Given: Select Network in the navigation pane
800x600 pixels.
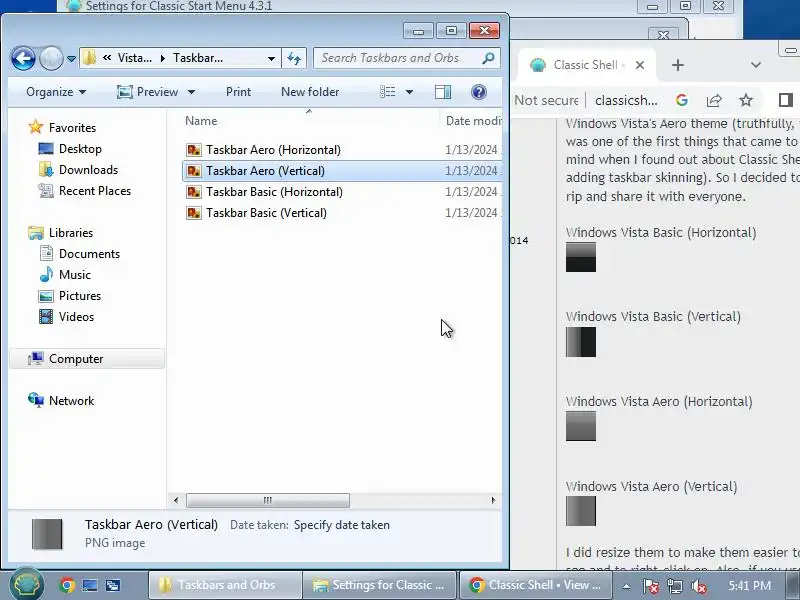Looking at the screenshot, I should 71,401.
